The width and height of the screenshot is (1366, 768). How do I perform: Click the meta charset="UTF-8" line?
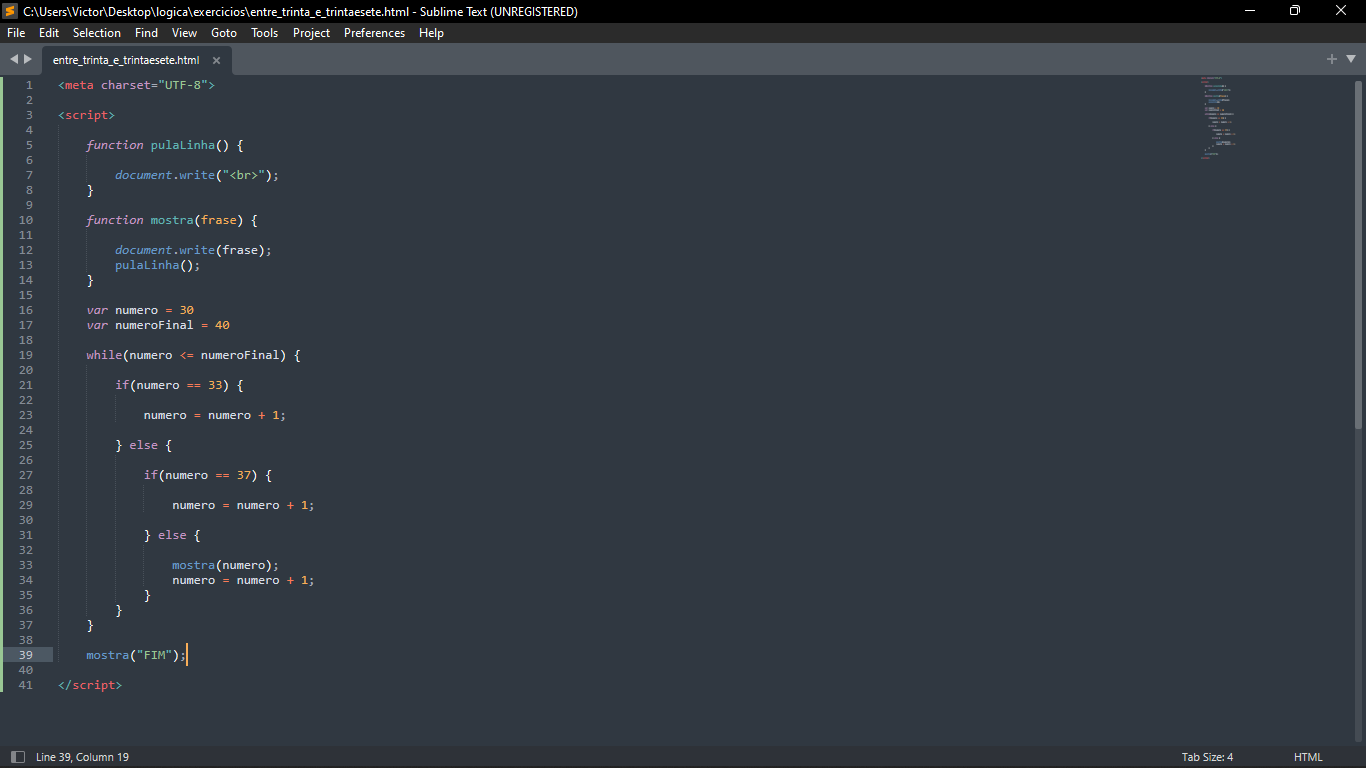136,85
